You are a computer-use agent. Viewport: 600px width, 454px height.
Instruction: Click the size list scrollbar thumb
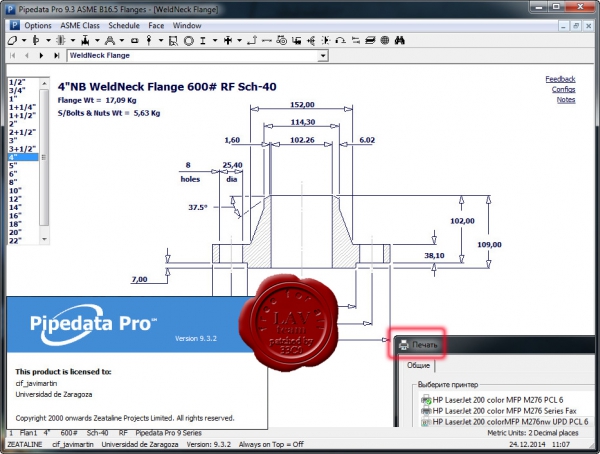click(x=44, y=157)
